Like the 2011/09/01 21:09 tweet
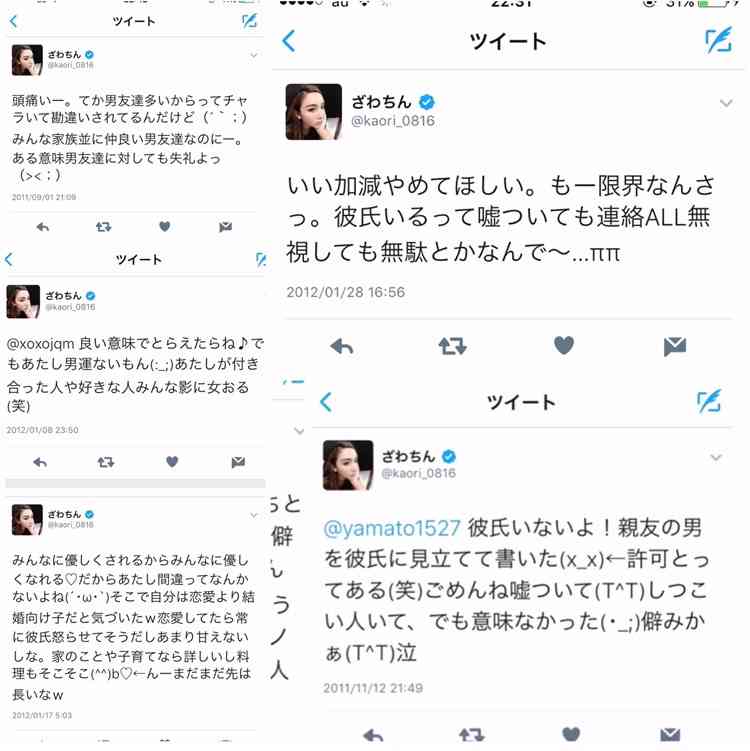This screenshot has width=750, height=751. point(164,226)
